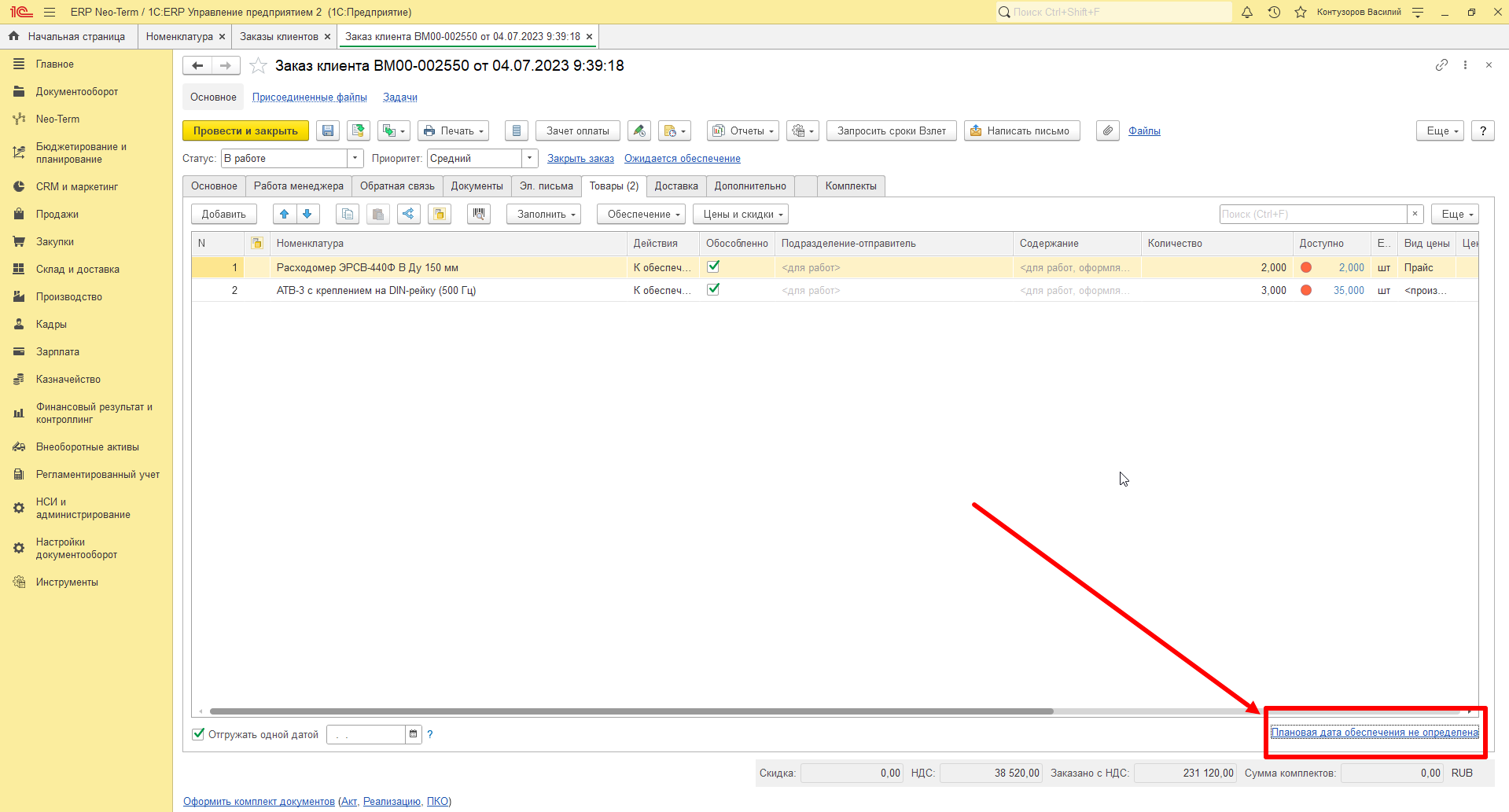Expand the Статус dropdown

355,159
